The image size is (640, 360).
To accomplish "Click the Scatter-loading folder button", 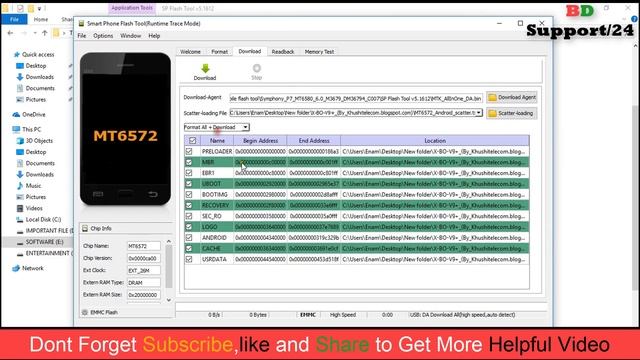I will pos(512,113).
